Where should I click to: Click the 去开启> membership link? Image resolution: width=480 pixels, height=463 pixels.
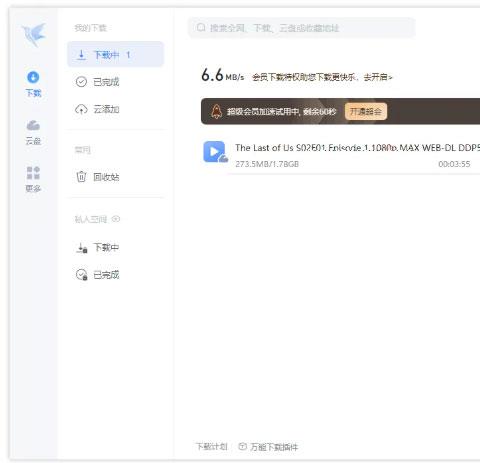(378, 77)
